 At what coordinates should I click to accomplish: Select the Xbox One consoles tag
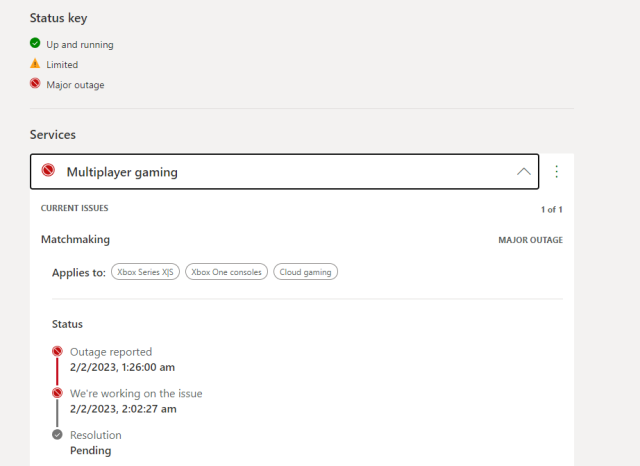[226, 272]
